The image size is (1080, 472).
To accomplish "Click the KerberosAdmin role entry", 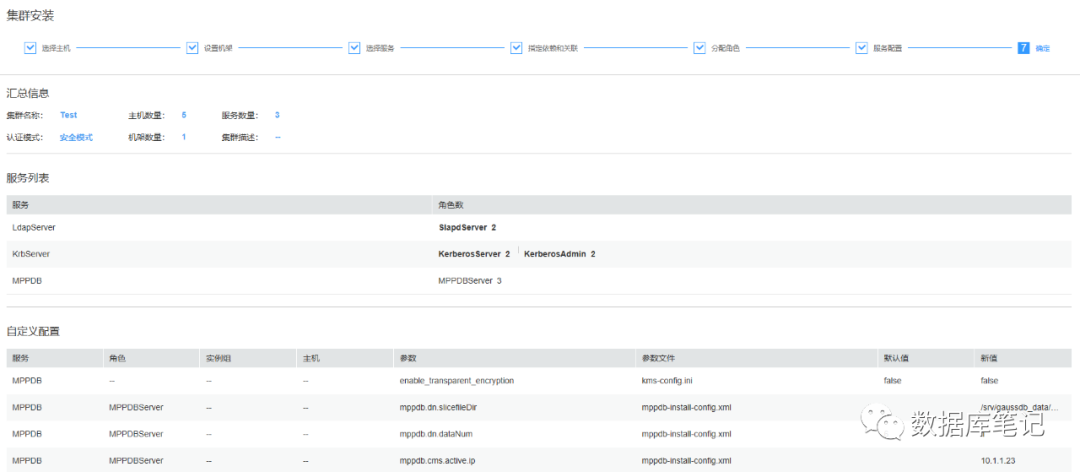I will [559, 254].
